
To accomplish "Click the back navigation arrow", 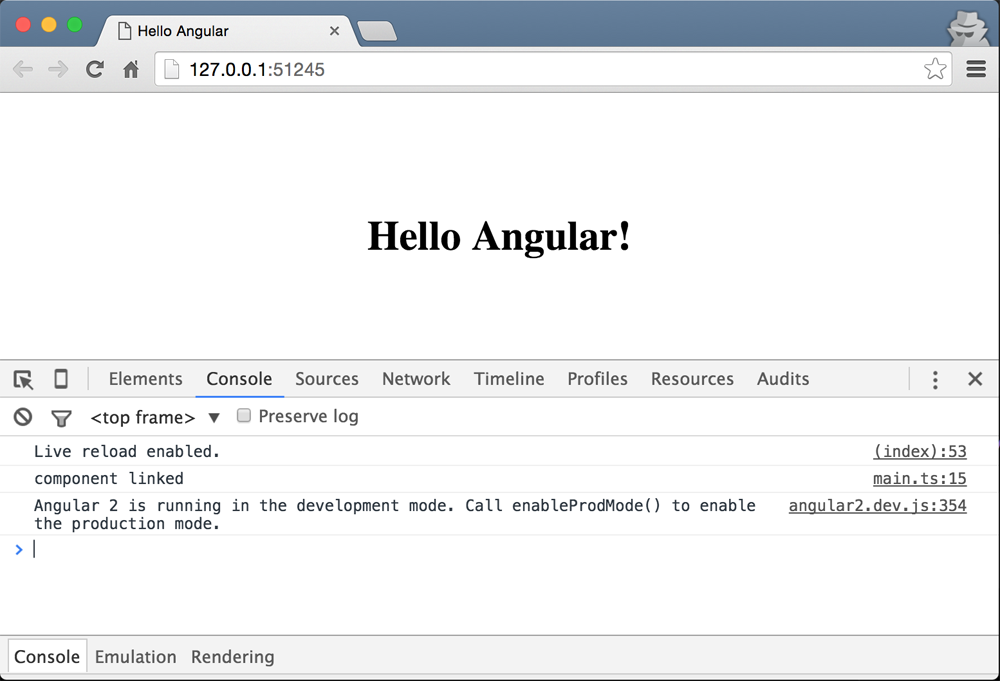I will pos(21,69).
